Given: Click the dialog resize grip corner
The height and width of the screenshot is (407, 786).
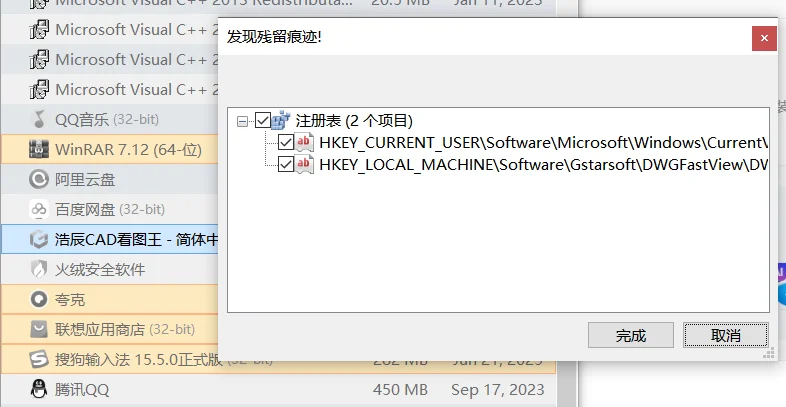Looking at the screenshot, I should [768, 354].
